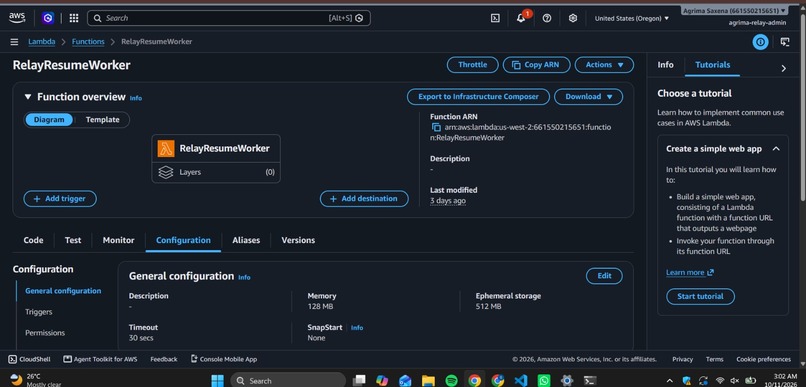Screen dimensions: 806x387
Task: Open the Info link next to SnapStart
Action: (357, 328)
